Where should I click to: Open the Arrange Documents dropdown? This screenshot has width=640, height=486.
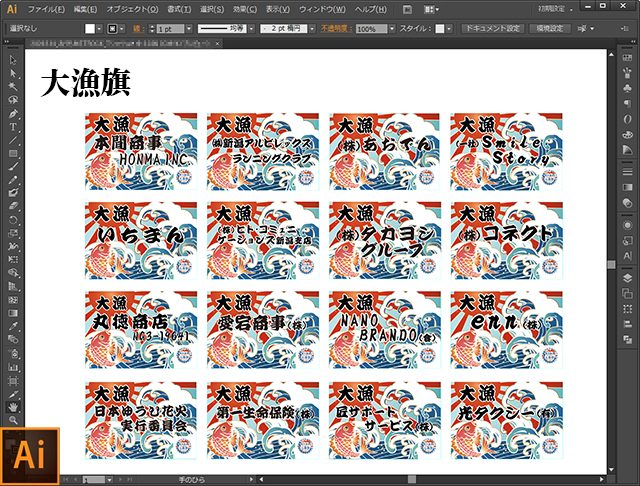[x=431, y=9]
